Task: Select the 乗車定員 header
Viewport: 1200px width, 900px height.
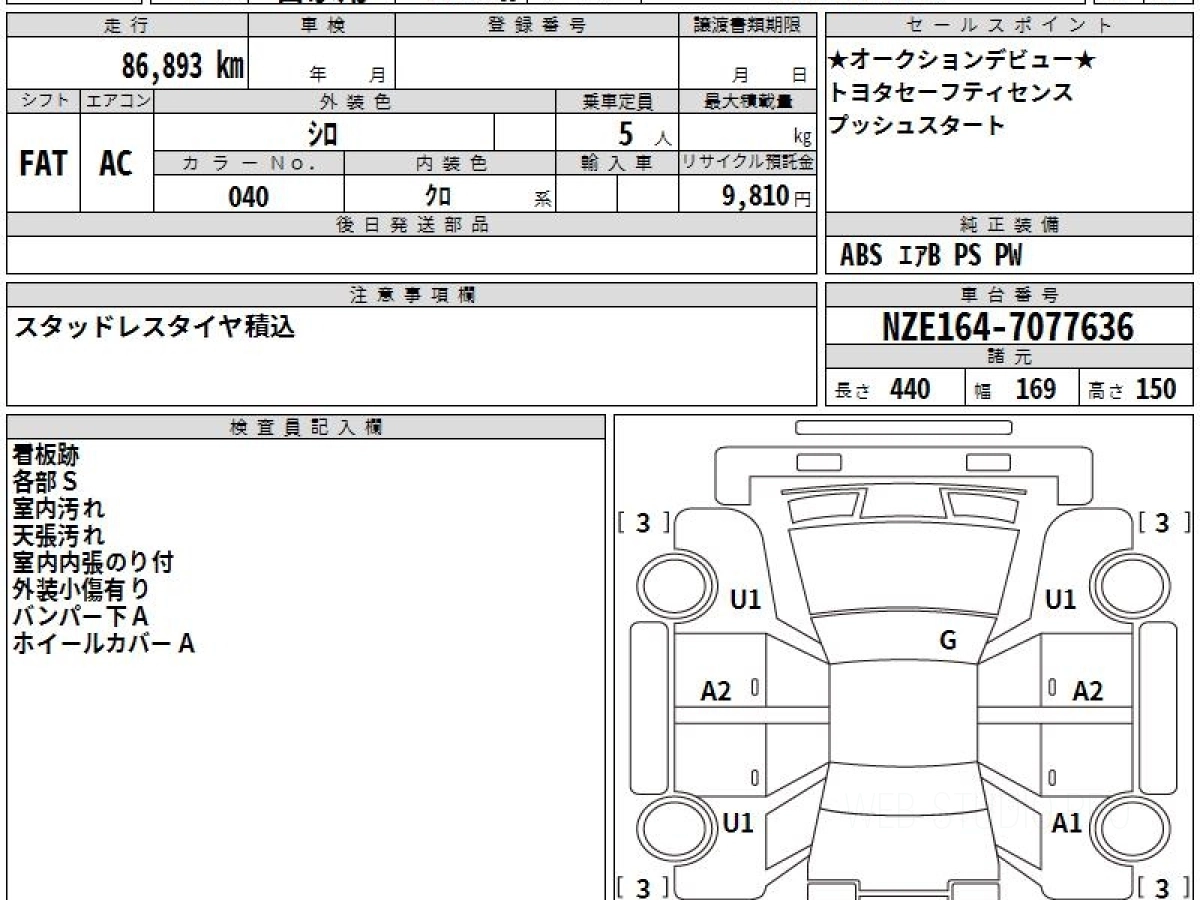Action: [x=617, y=101]
